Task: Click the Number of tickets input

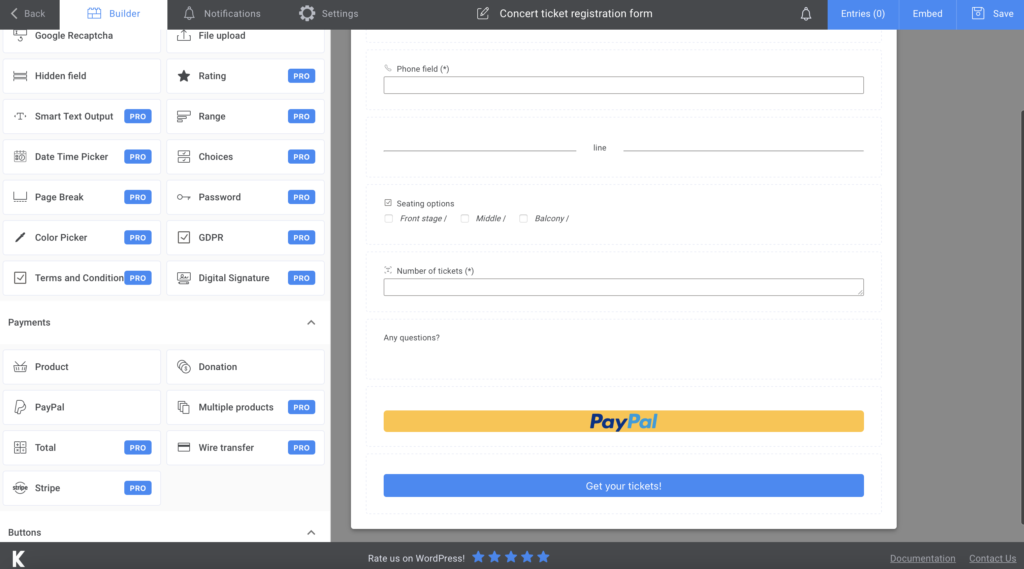Action: click(x=624, y=287)
